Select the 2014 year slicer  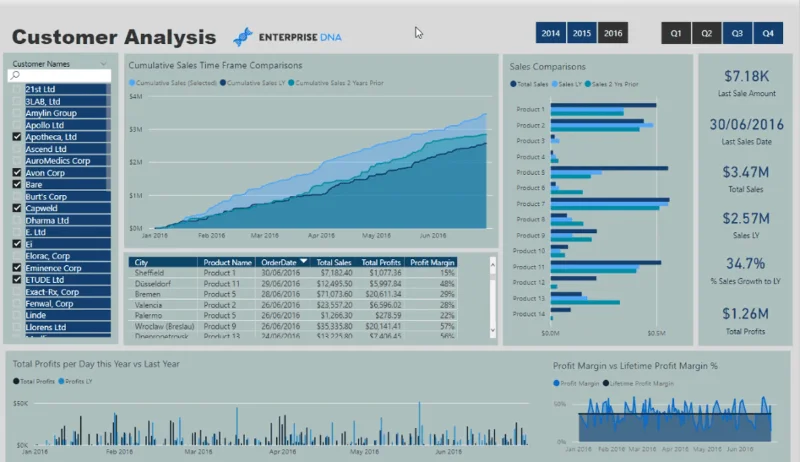(x=551, y=33)
